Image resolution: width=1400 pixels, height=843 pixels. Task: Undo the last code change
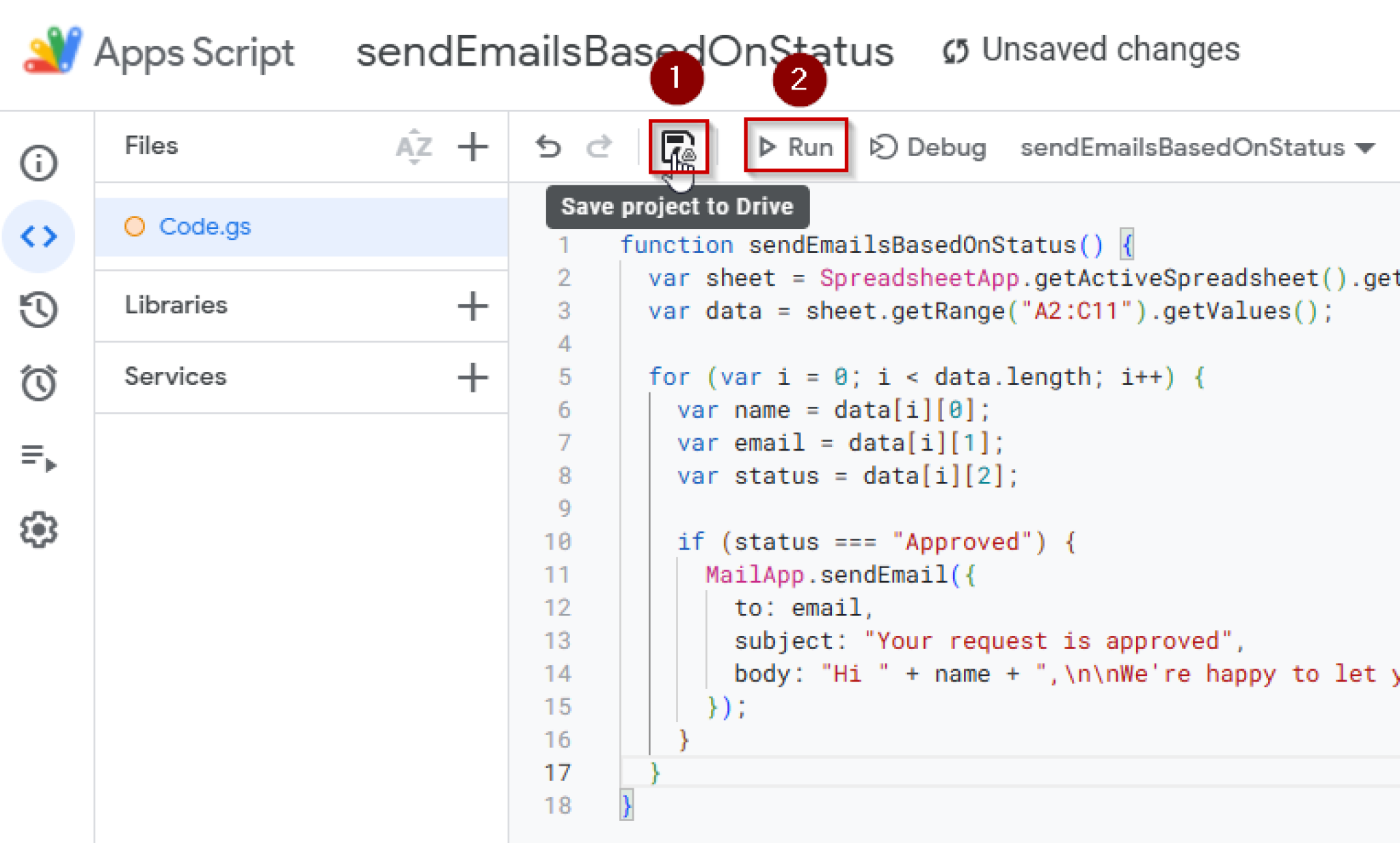[x=548, y=146]
